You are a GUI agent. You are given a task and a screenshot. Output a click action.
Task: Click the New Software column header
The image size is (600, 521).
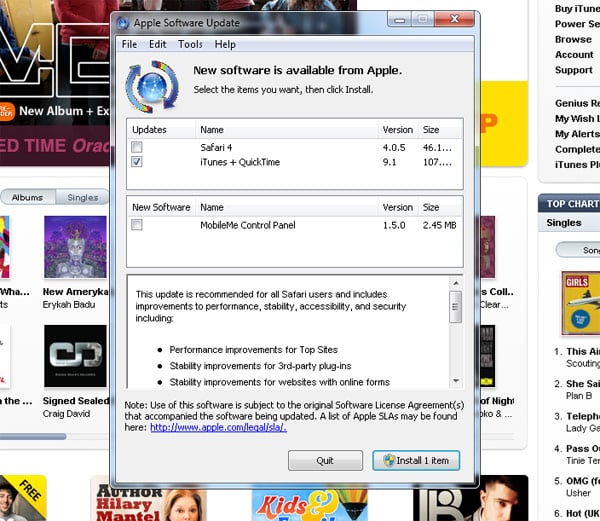pos(161,207)
